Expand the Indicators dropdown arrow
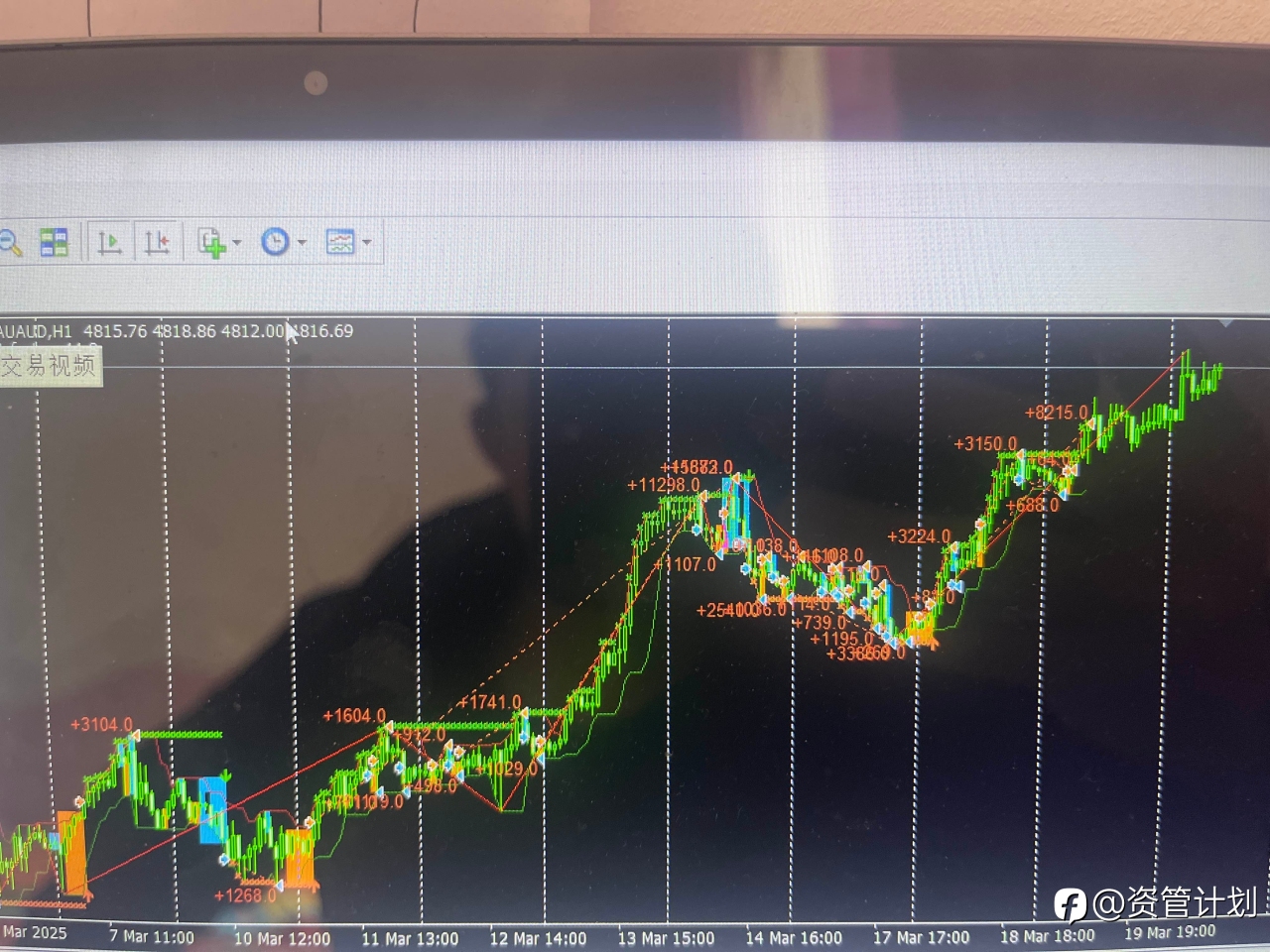This screenshot has height=952, width=1270. 237,243
